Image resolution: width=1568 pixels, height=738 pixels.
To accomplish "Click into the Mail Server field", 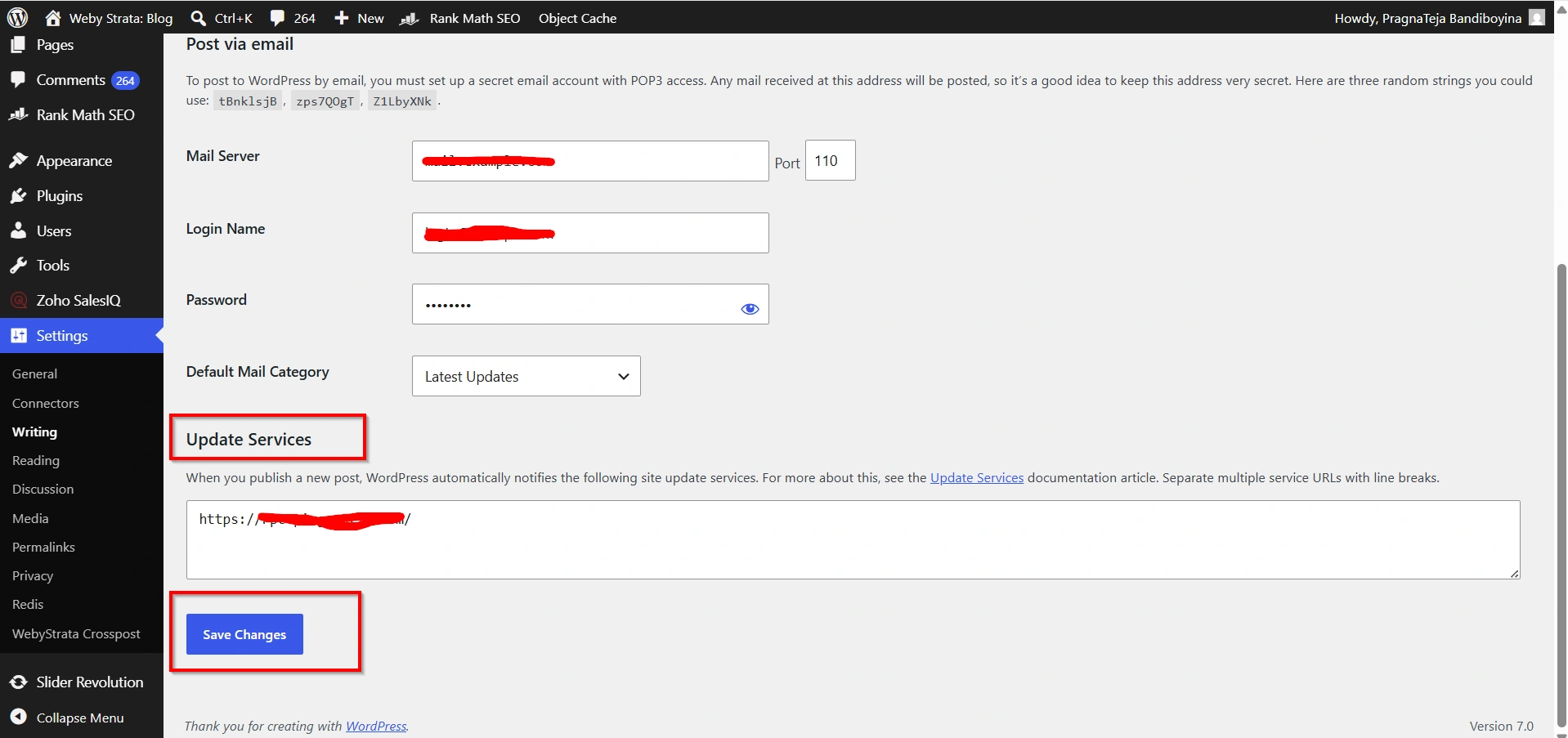I will [x=590, y=161].
